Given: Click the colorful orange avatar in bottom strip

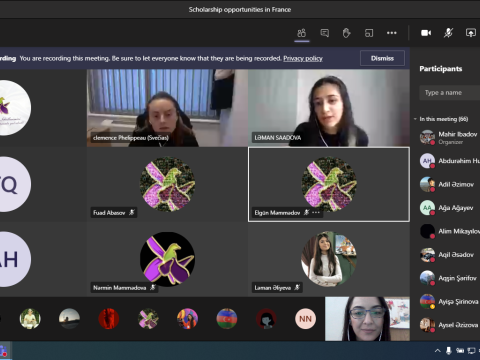Looking at the screenshot, I should pyautogui.click(x=187, y=319).
